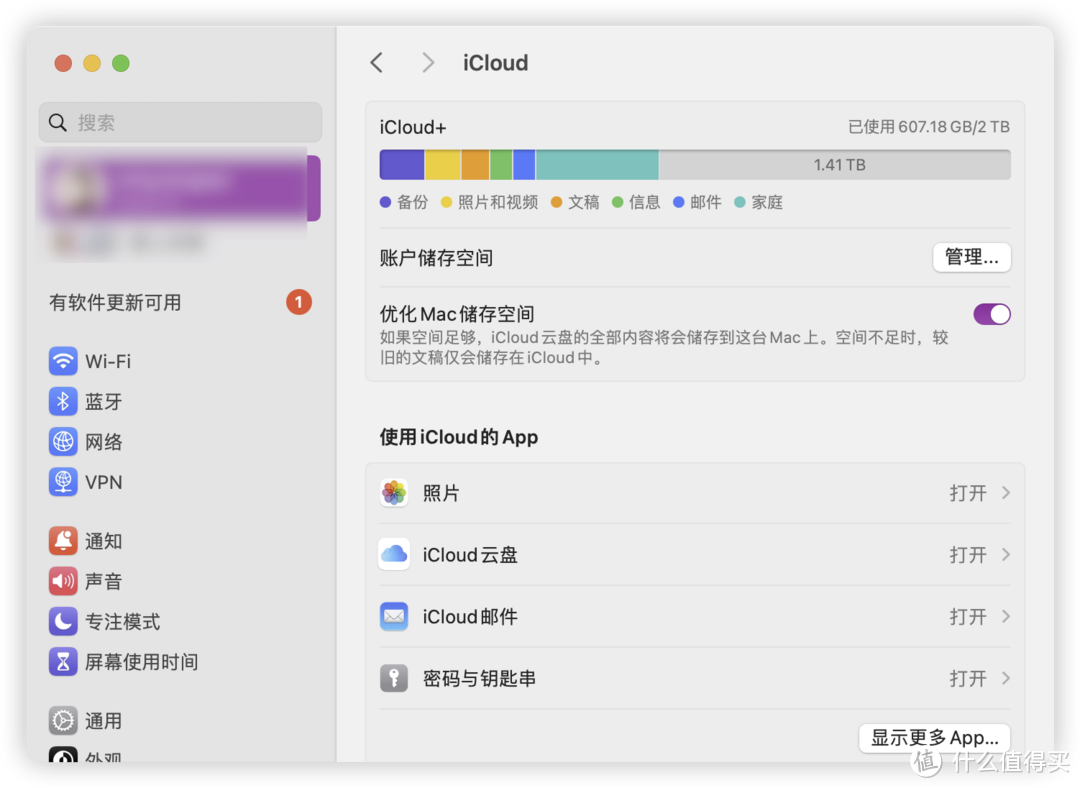Expand the iCloud 邮件 row chevron
Viewport: 1080px width, 788px height.
tap(1008, 616)
